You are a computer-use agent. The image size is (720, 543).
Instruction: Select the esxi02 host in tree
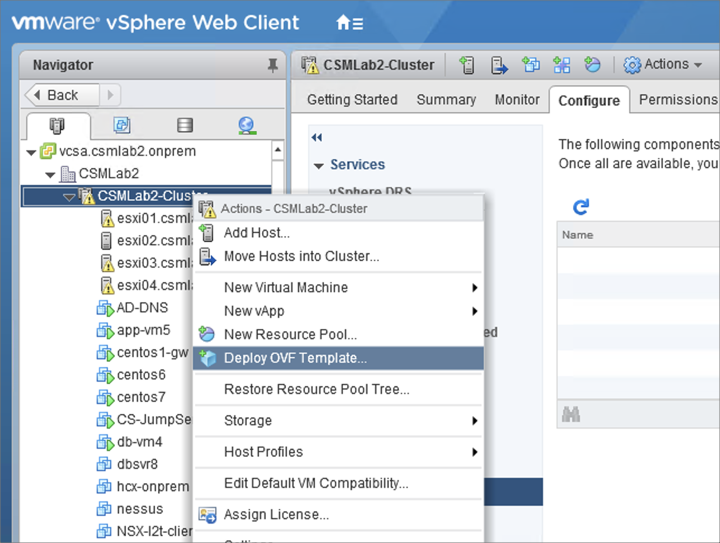pyautogui.click(x=147, y=241)
